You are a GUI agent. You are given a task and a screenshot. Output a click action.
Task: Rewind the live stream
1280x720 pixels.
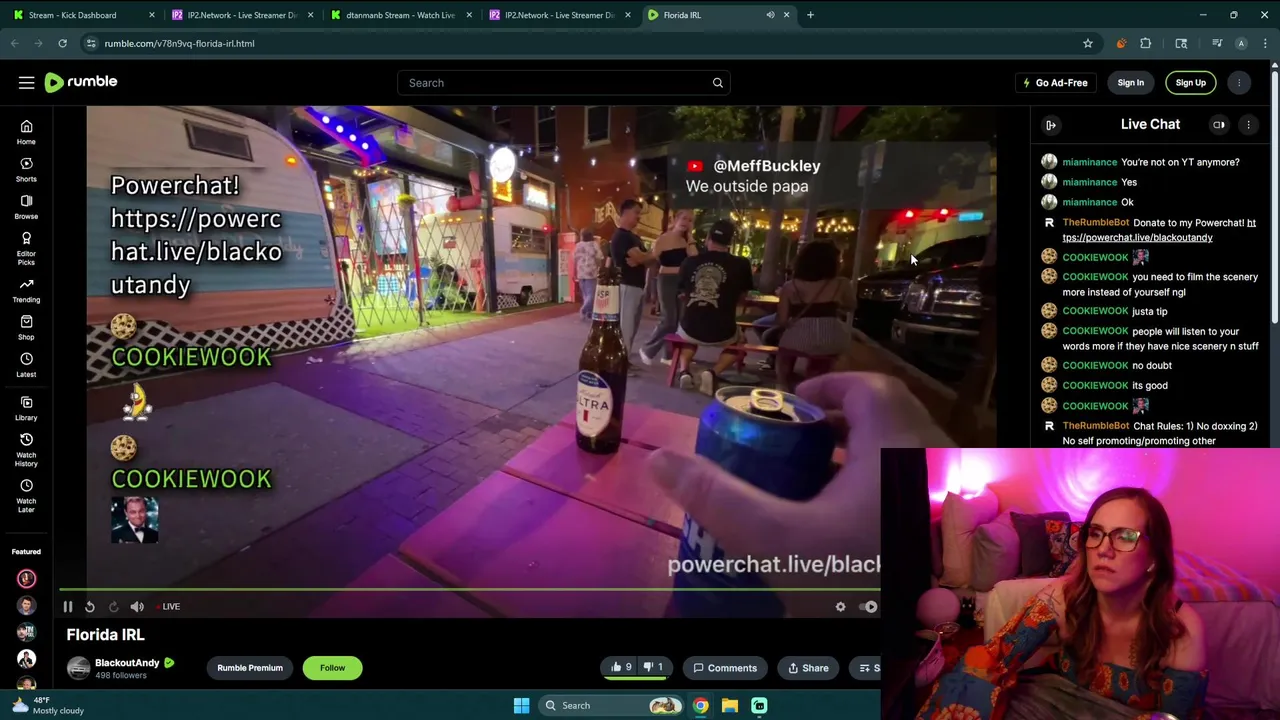(90, 606)
